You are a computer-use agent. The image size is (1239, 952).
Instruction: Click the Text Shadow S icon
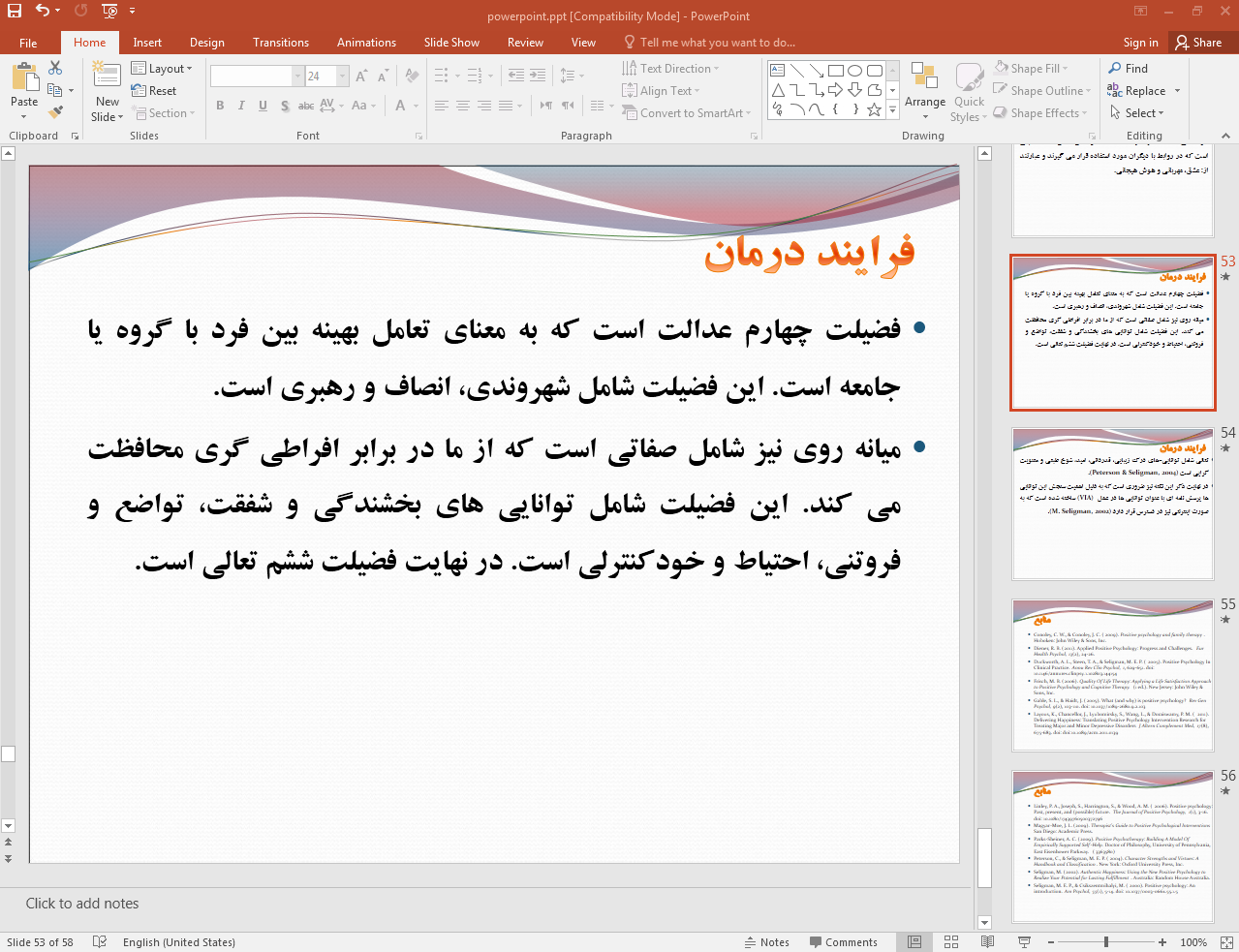coord(285,106)
